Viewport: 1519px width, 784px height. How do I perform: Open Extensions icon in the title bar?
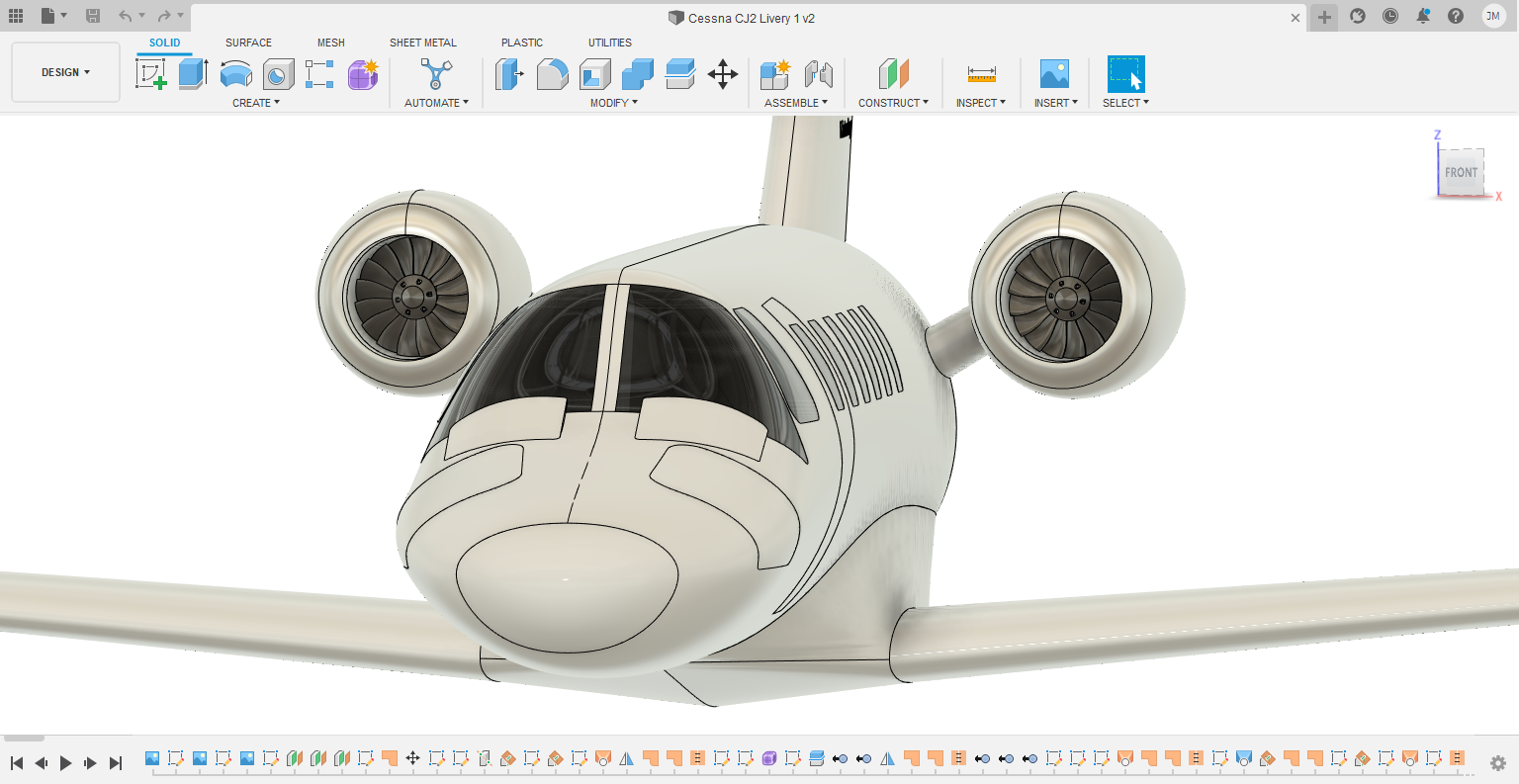coord(1358,16)
